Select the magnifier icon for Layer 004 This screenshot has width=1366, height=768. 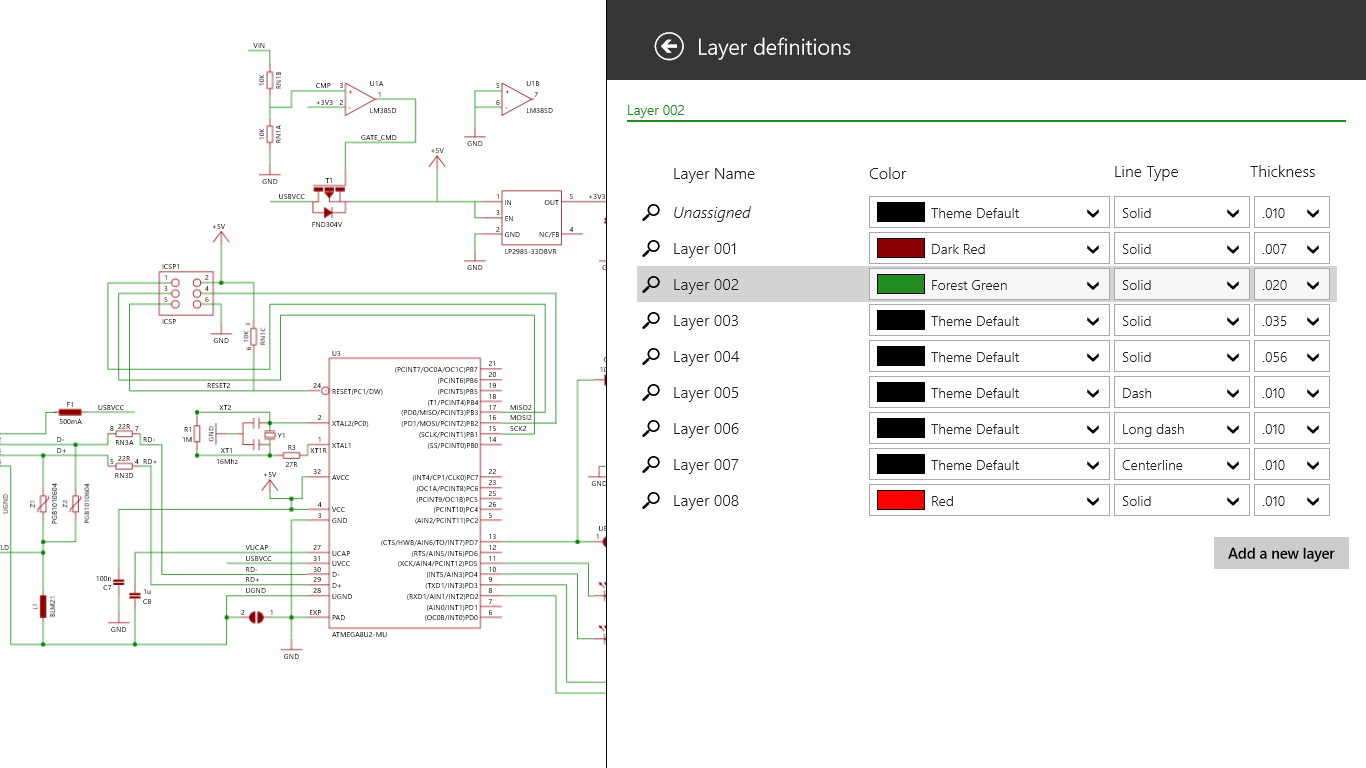(651, 356)
